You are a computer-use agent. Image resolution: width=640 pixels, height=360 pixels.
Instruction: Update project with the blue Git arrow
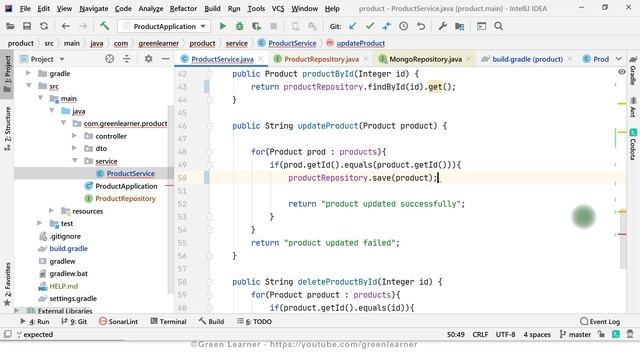tap(352, 27)
